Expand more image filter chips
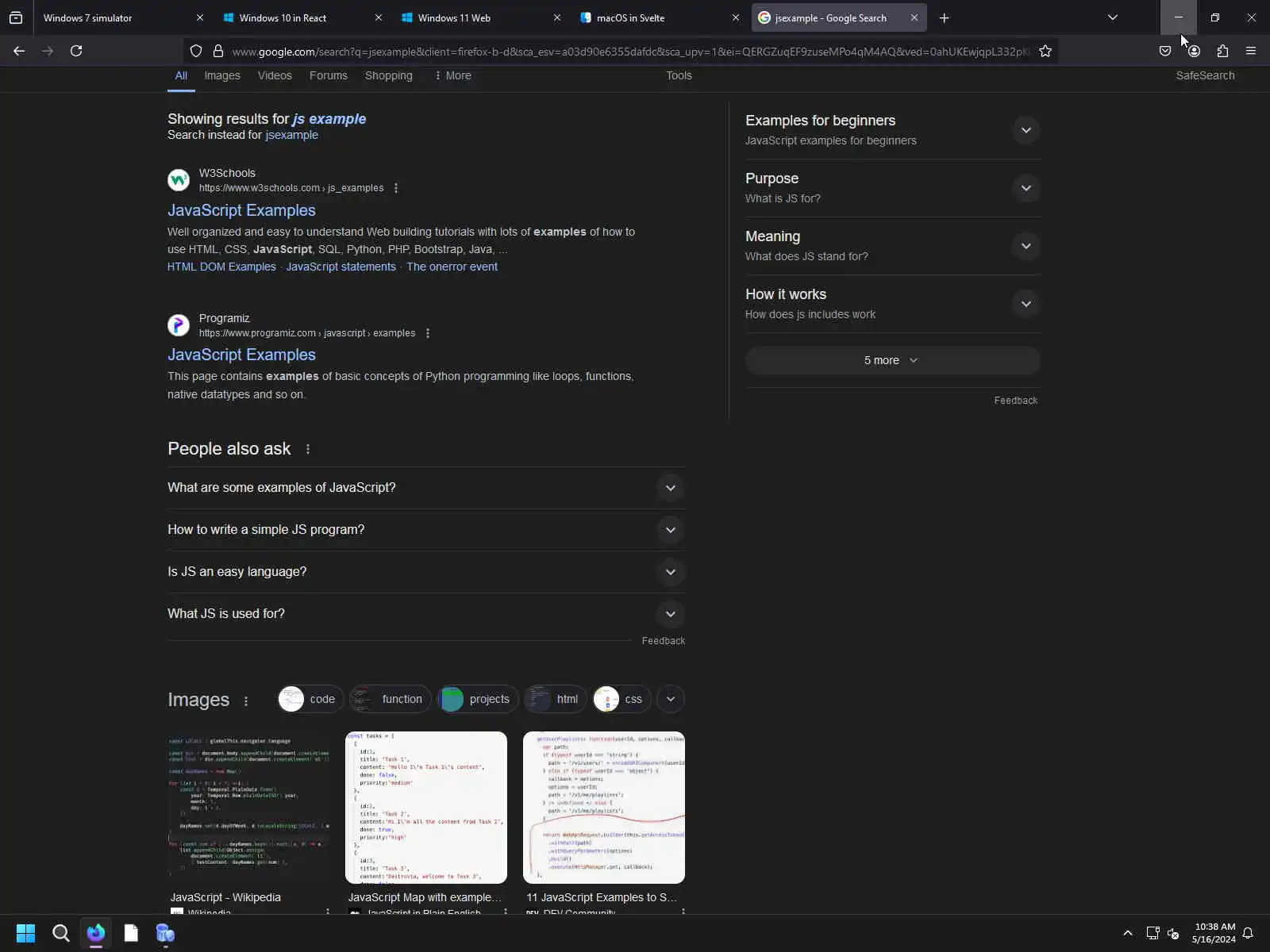This screenshot has width=1270, height=952. coord(671,699)
